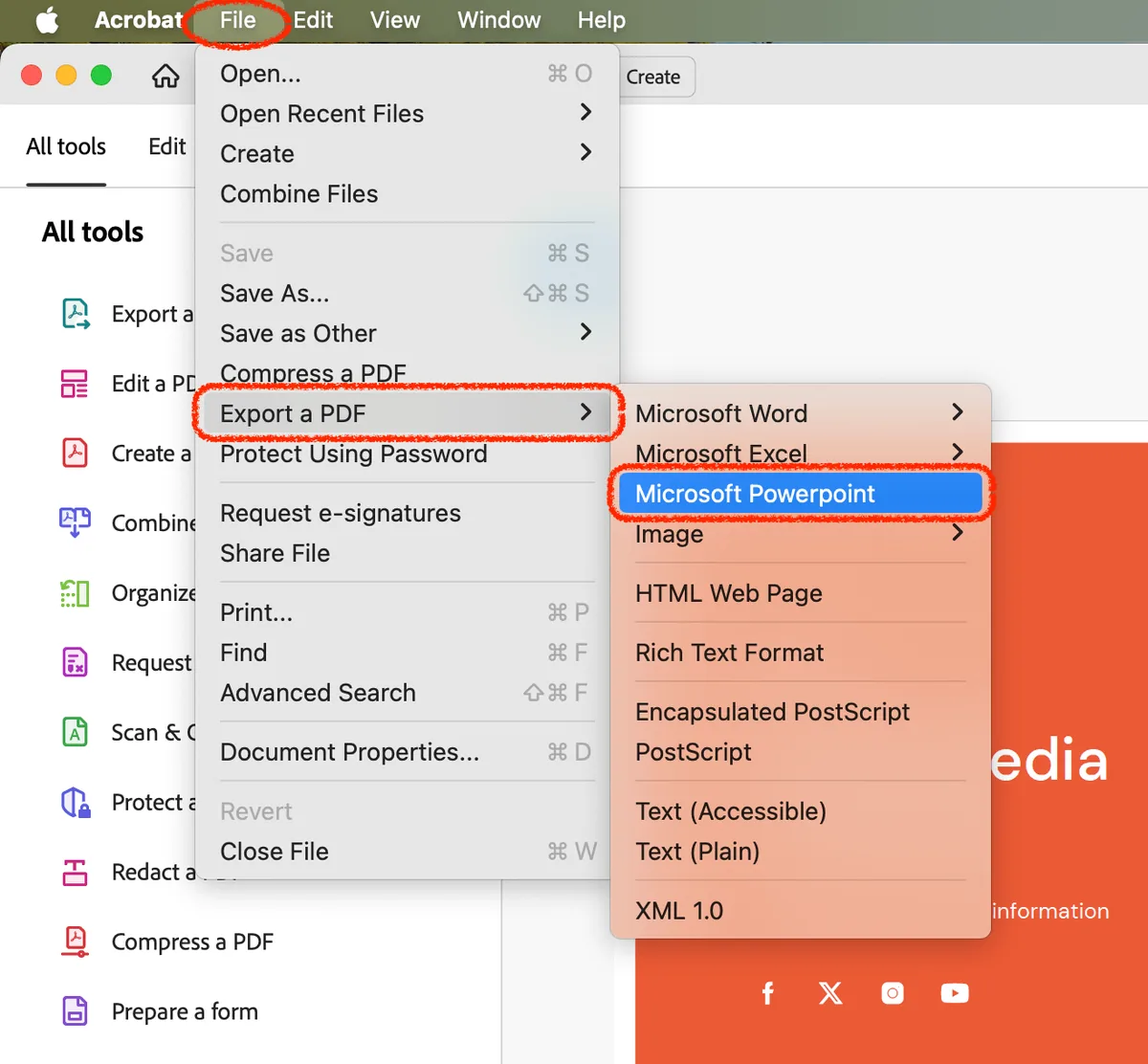Click the X (Twitter) icon in the document
The image size is (1148, 1064).
(830, 993)
